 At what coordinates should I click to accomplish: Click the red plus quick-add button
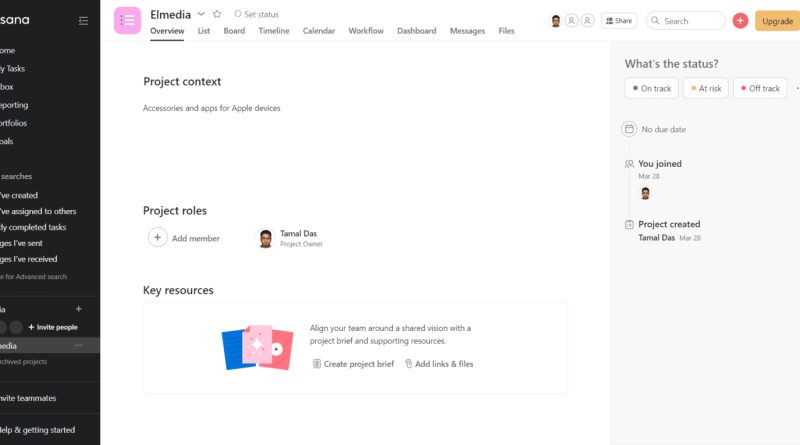pos(740,21)
